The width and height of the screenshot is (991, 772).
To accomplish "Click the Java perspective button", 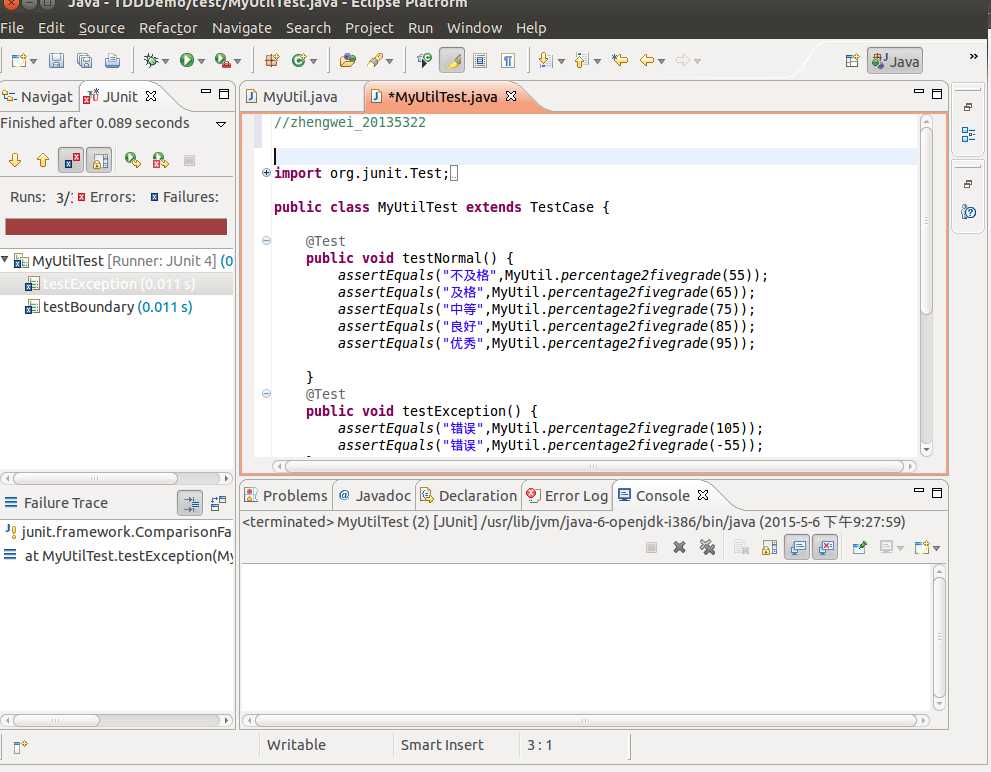I will 894,61.
